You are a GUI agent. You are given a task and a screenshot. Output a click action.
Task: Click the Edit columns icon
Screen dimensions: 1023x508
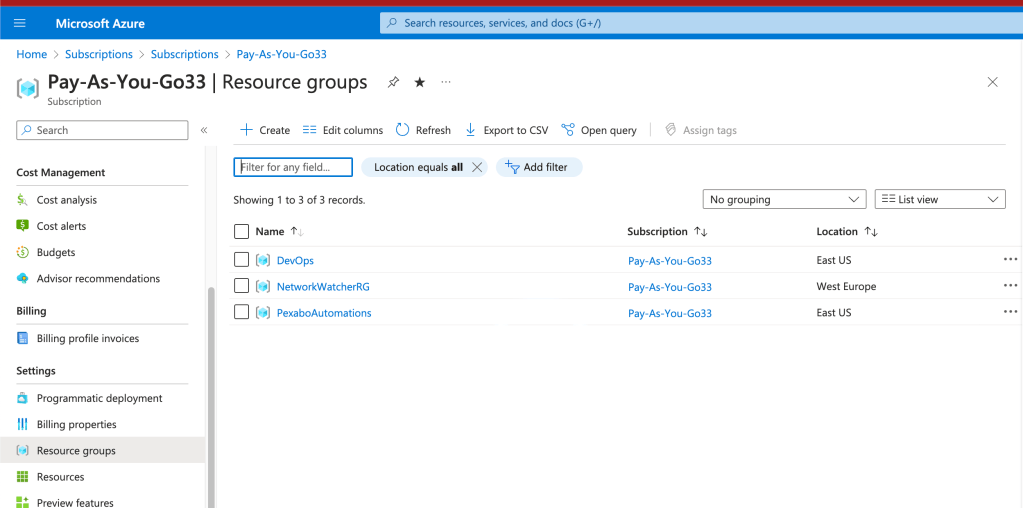click(x=309, y=130)
